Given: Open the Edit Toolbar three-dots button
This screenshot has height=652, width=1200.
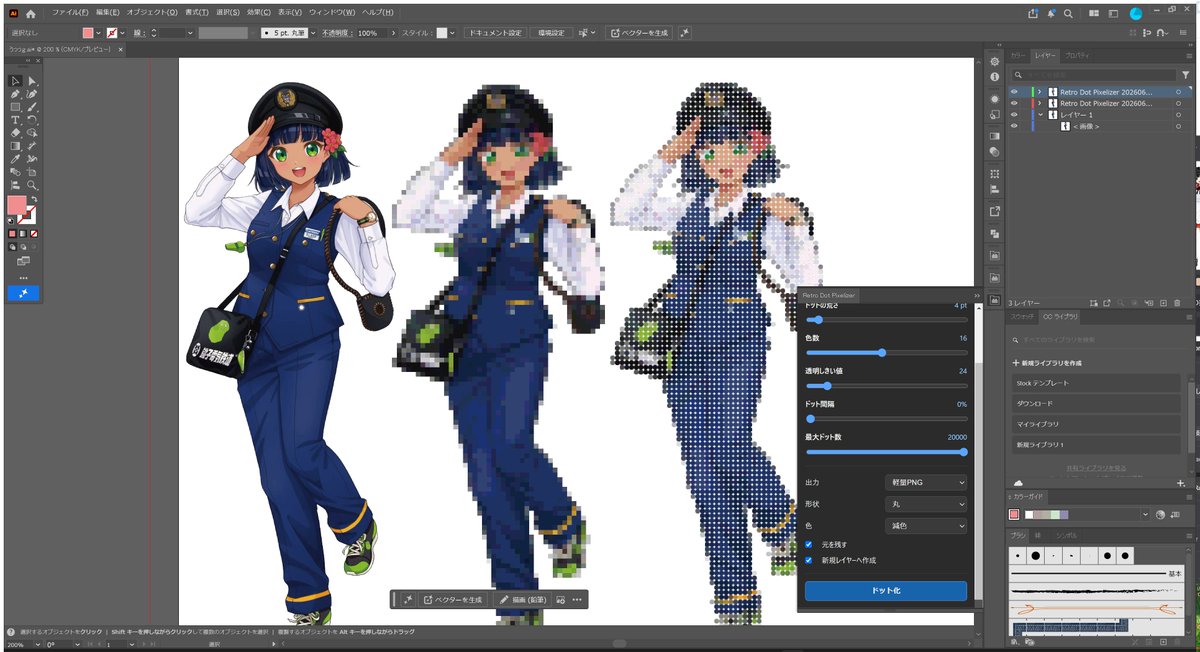Looking at the screenshot, I should (23, 277).
